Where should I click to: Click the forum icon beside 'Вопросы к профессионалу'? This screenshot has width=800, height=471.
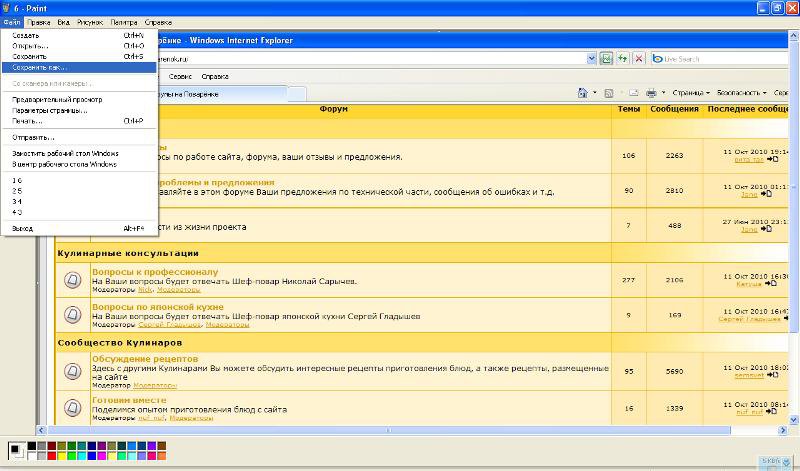(71, 280)
